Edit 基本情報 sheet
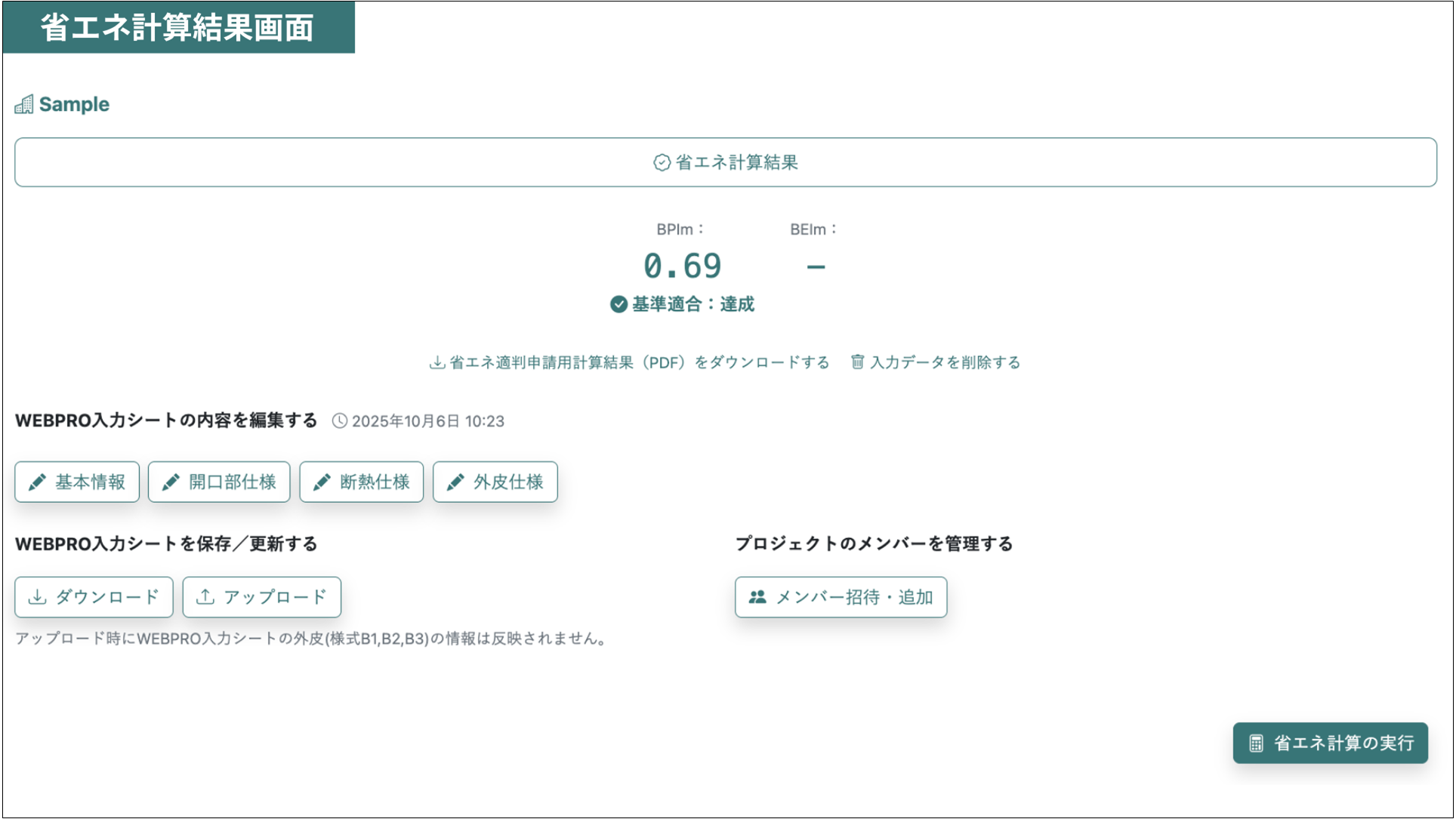Screen dimensions: 1456x819 click(x=77, y=482)
